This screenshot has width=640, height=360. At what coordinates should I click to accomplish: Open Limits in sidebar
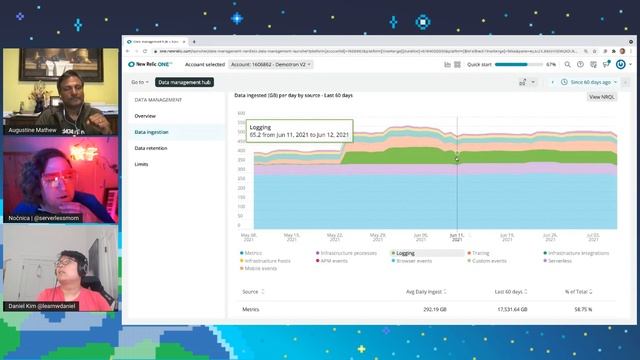coord(141,164)
